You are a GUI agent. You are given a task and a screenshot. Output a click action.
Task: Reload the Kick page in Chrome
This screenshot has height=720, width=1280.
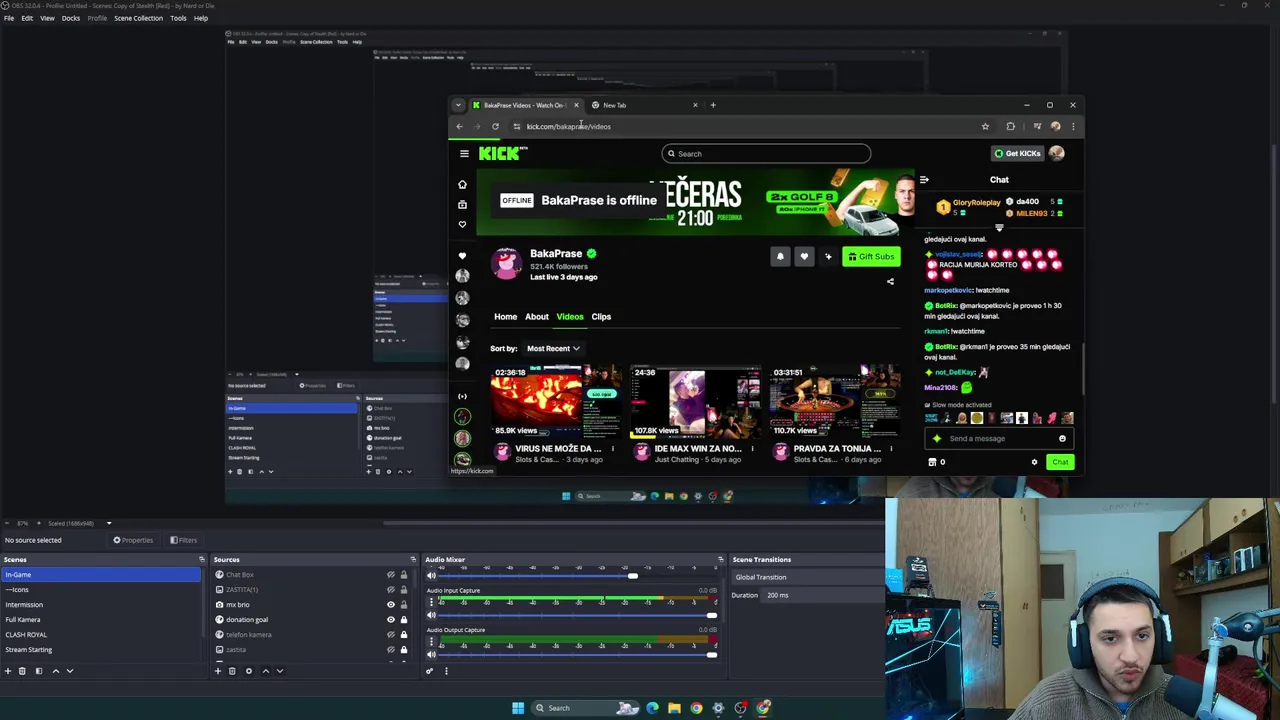[x=495, y=126]
